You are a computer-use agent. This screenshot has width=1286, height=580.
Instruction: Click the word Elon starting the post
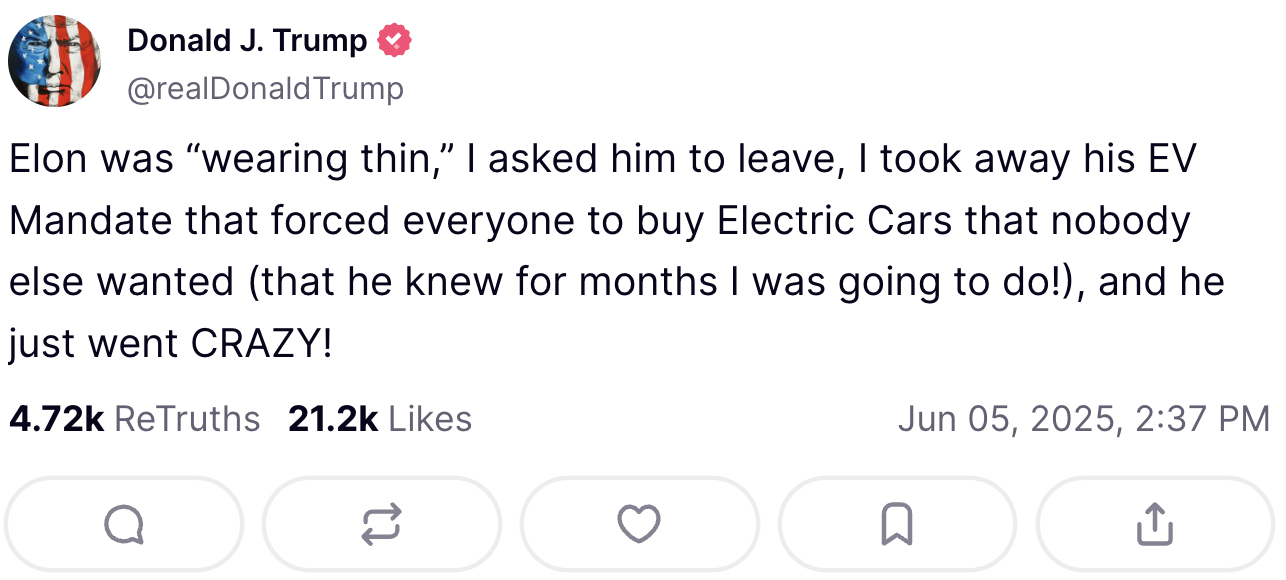[x=48, y=160]
